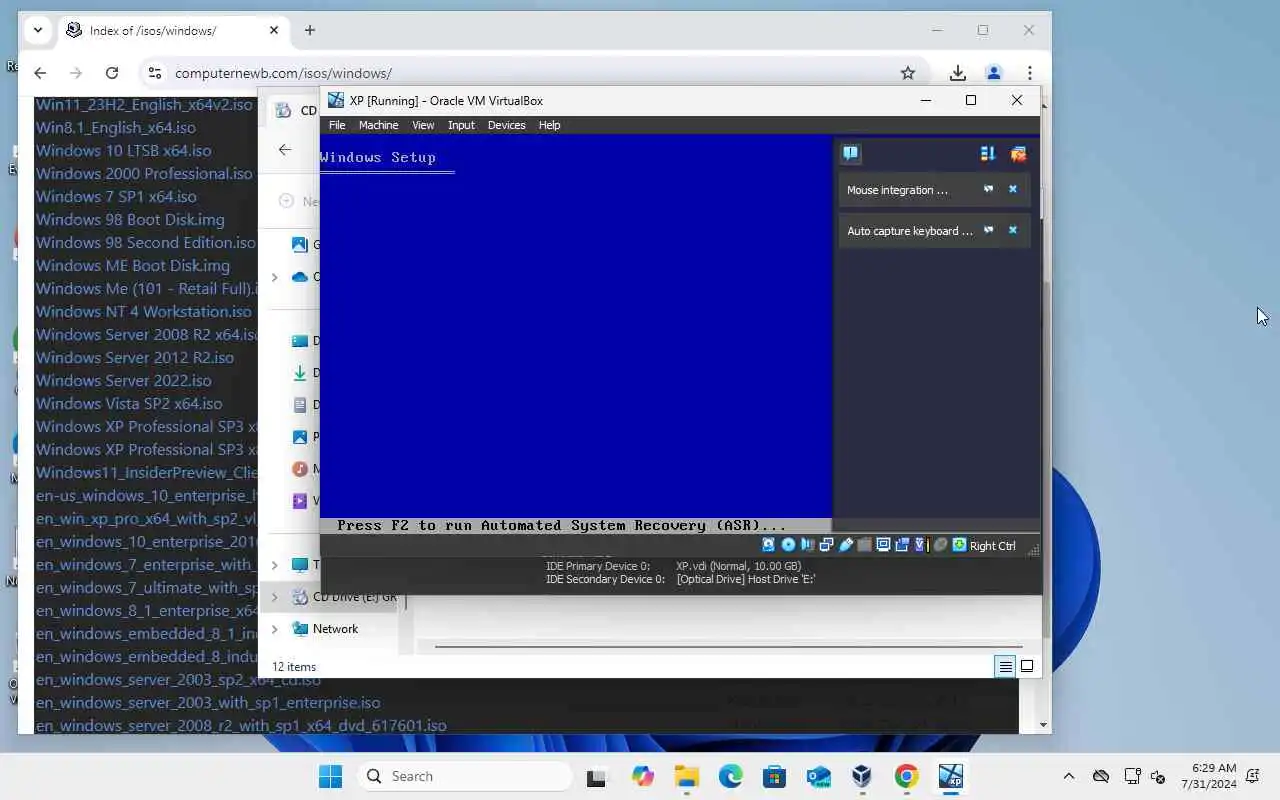Screen dimensions: 1280x800
Task: Click the recording status indicator
Action: 902,545
